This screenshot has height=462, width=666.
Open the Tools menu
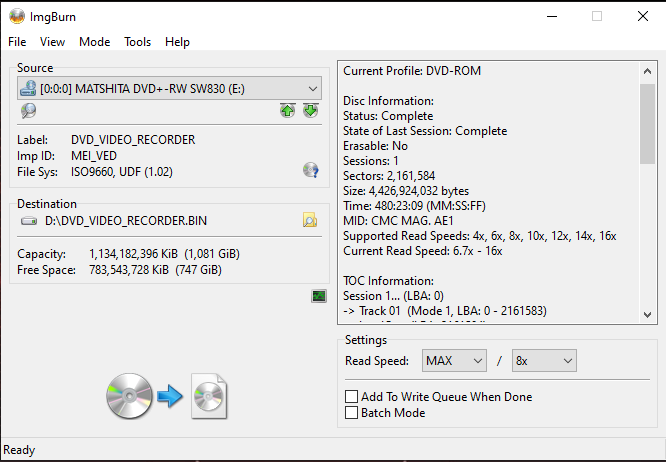137,42
